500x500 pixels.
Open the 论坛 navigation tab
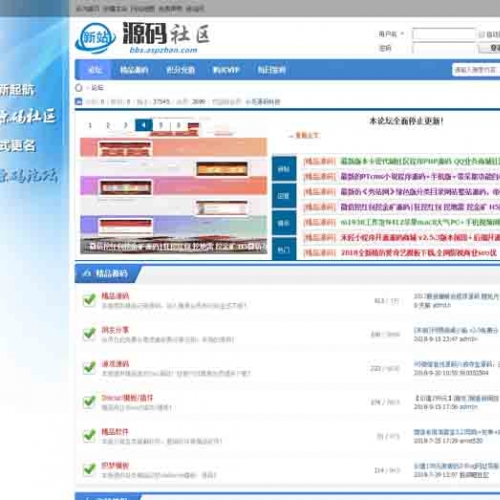click(x=94, y=70)
